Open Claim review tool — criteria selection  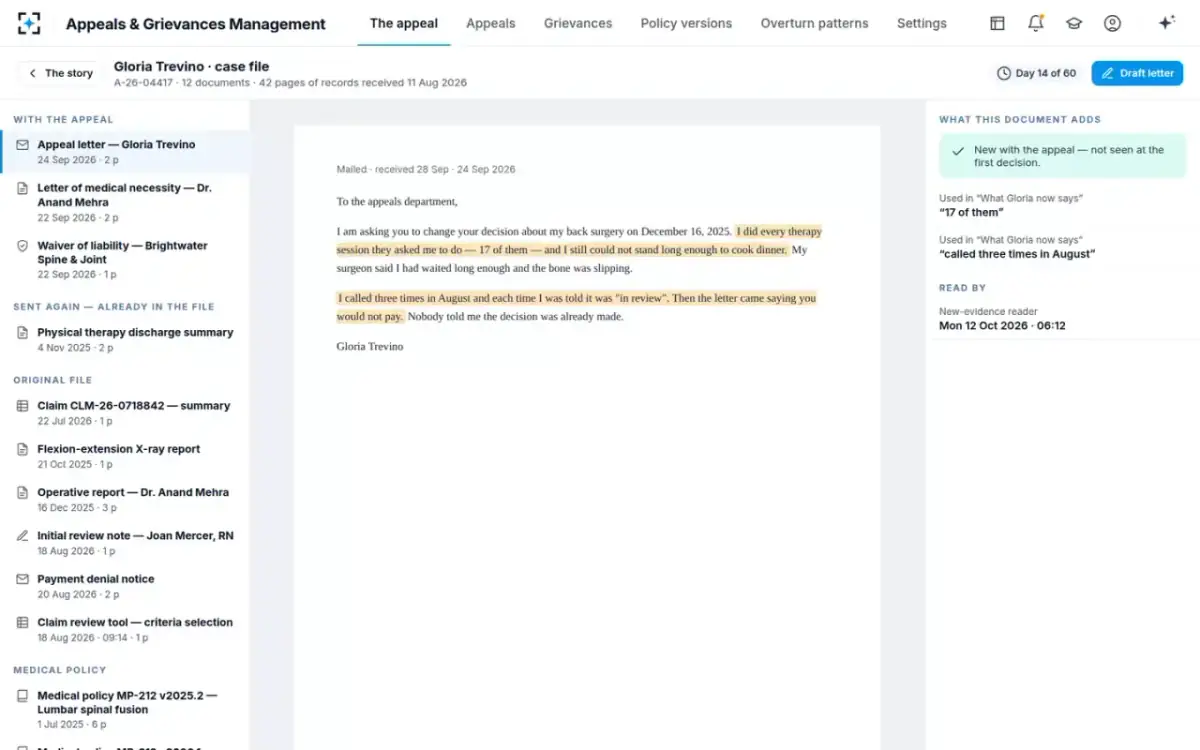coord(124,629)
